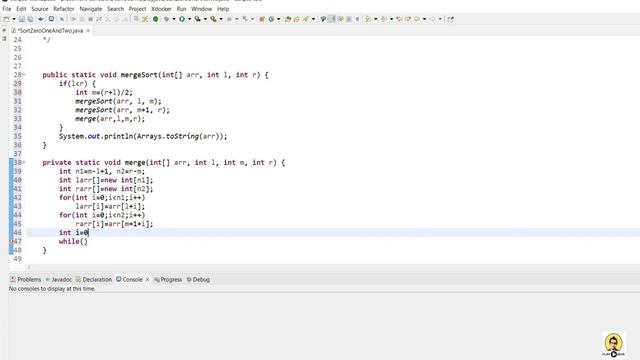
Task: Click the Resume debug toolbar icon
Action: click(x=74, y=19)
